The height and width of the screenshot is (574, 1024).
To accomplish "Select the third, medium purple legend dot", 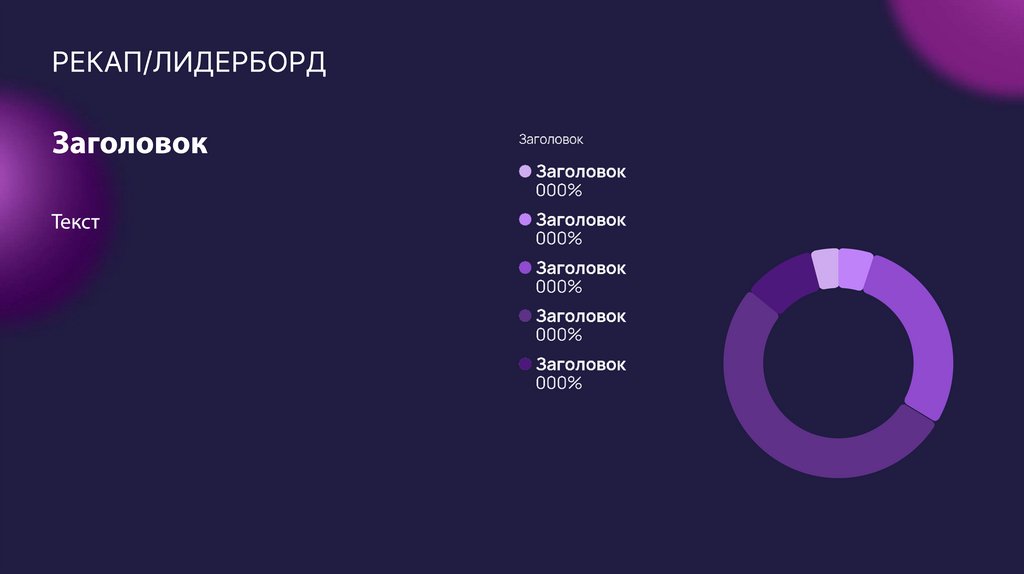I will click(525, 268).
